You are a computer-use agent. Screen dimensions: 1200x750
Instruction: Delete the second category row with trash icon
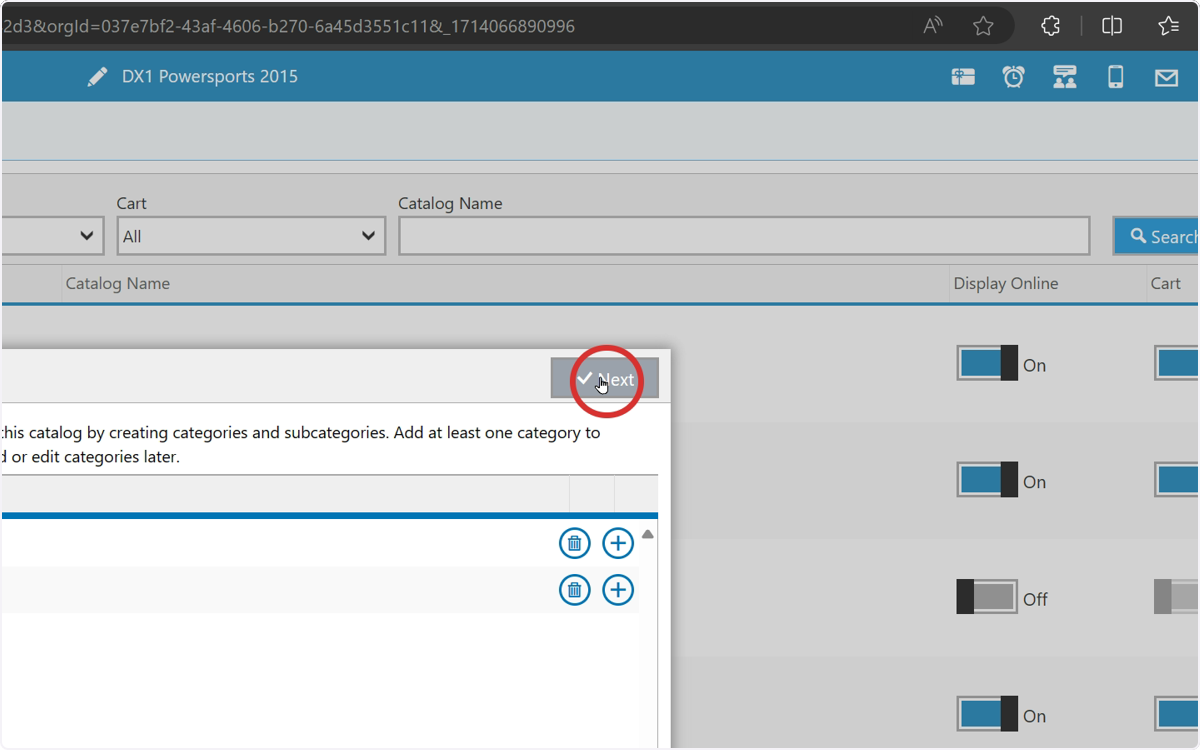click(574, 590)
